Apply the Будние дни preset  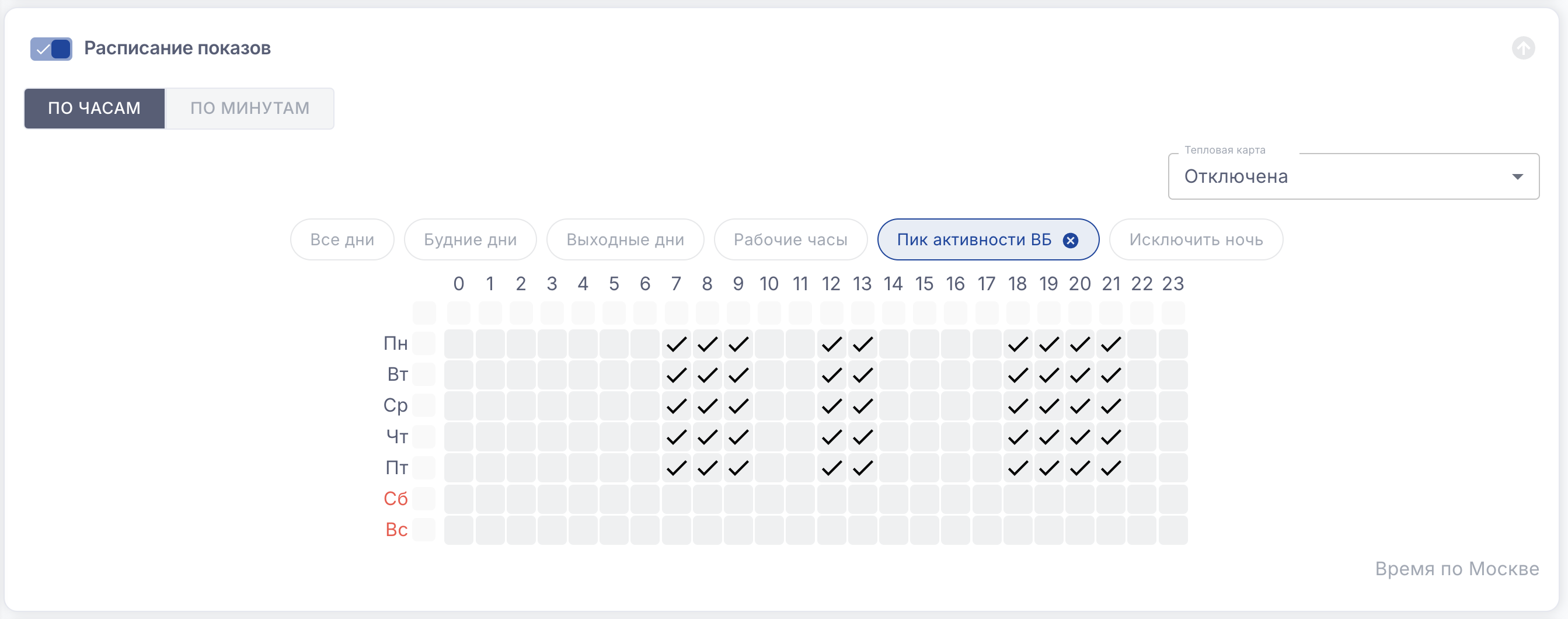(470, 240)
